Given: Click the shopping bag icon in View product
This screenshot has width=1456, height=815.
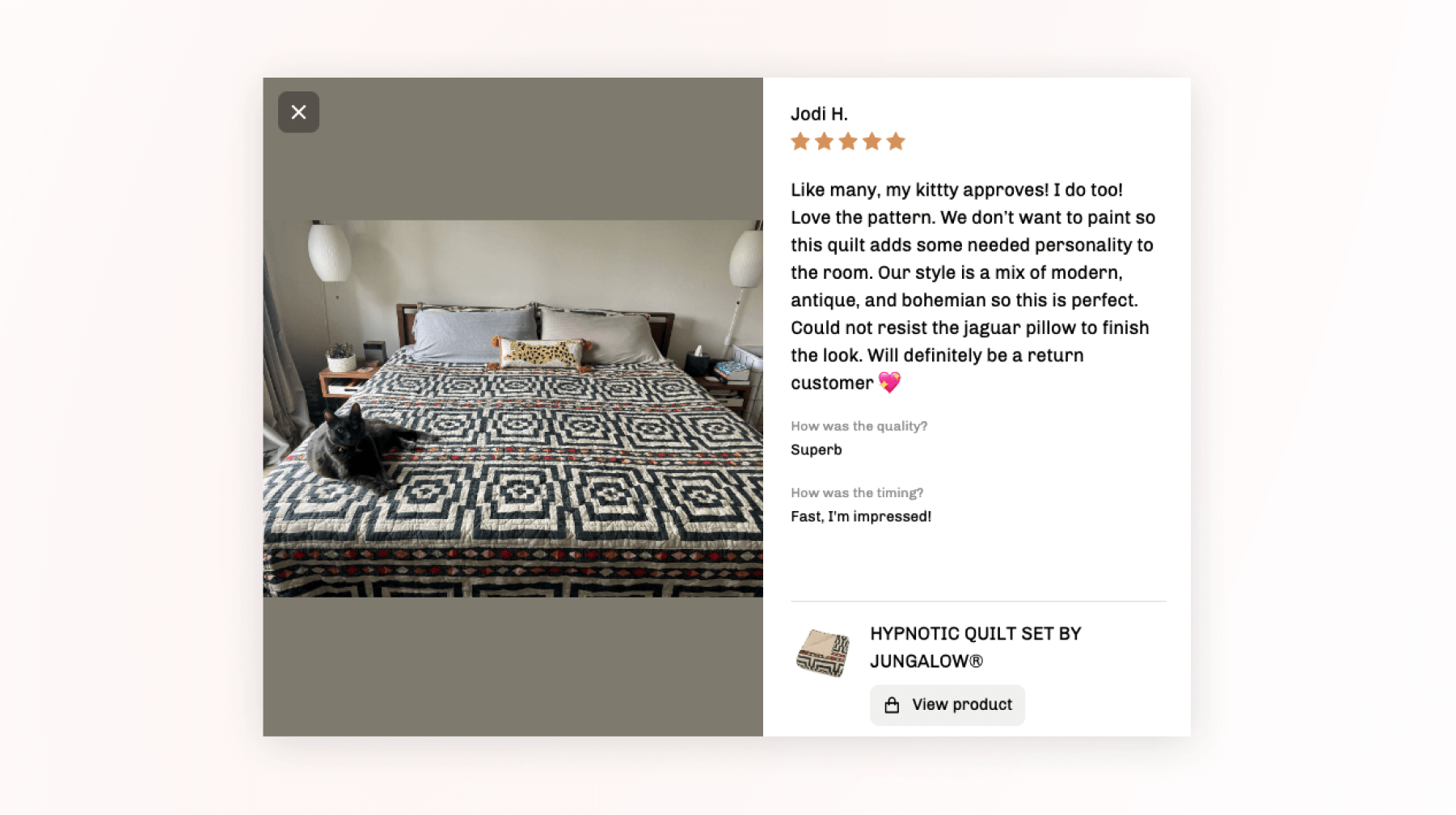Looking at the screenshot, I should [892, 705].
